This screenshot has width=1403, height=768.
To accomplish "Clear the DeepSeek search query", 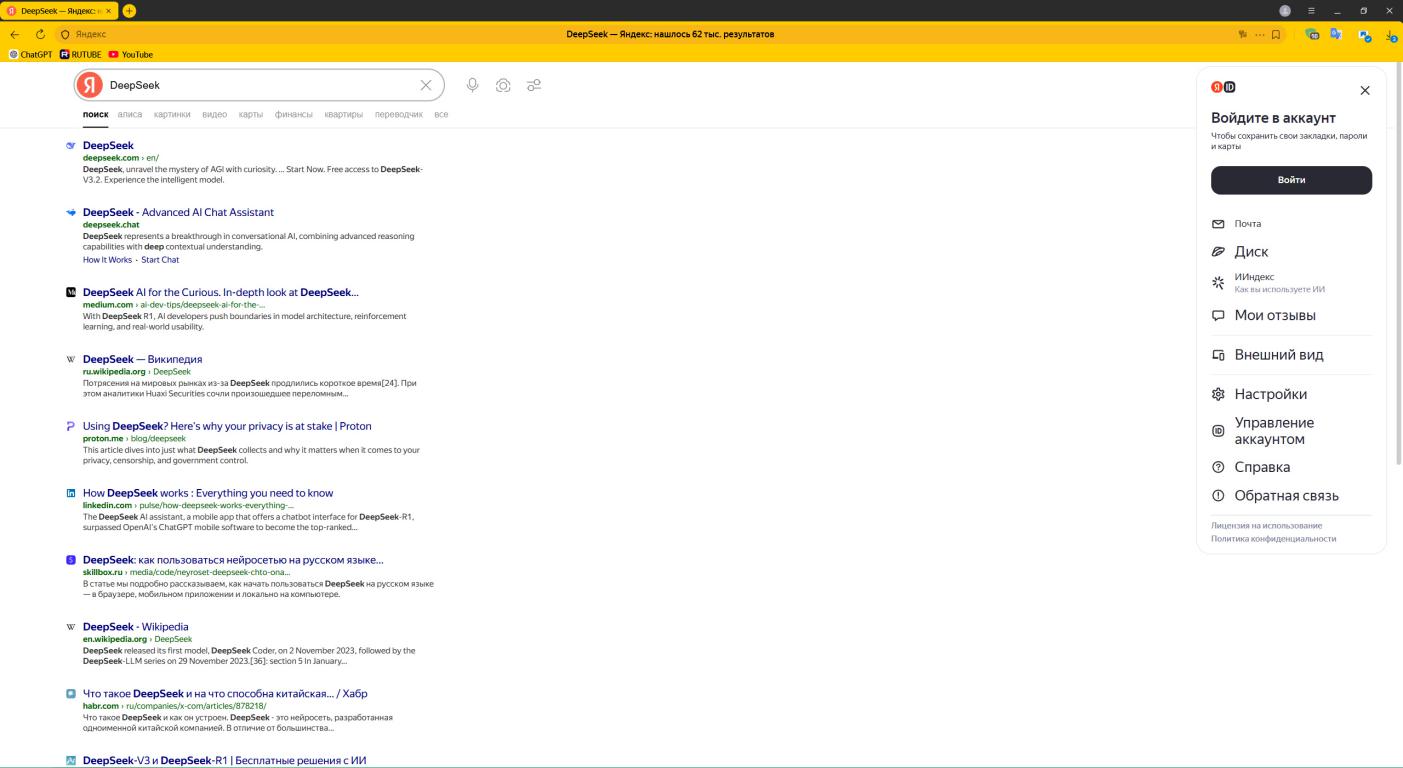I will pyautogui.click(x=426, y=85).
